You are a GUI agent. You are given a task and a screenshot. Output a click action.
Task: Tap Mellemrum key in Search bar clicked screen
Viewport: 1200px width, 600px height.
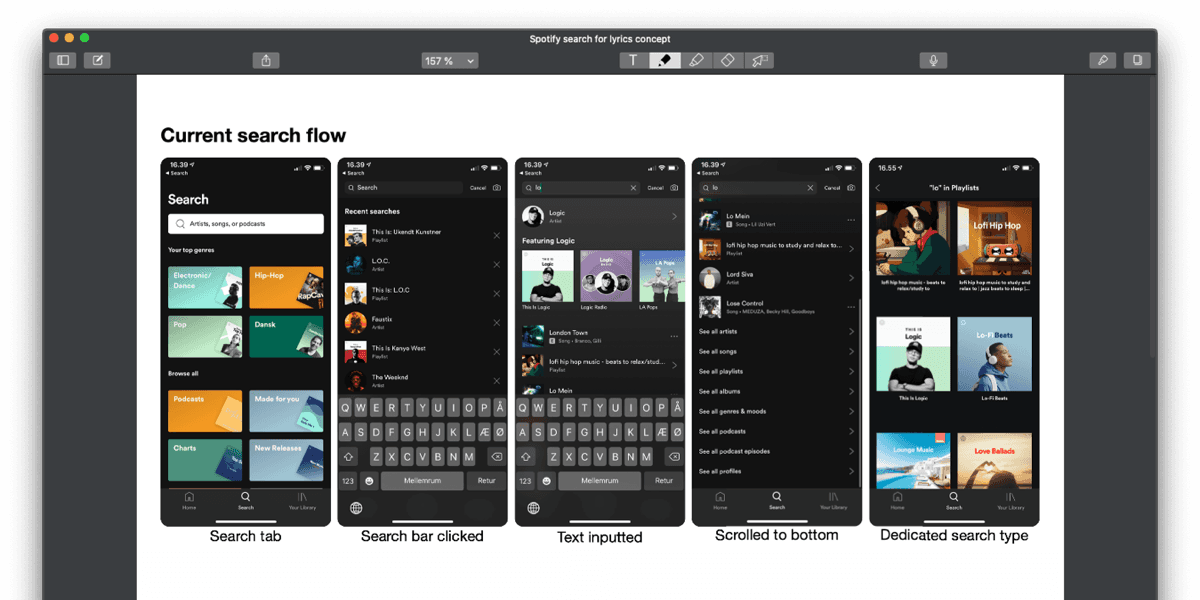(x=423, y=481)
